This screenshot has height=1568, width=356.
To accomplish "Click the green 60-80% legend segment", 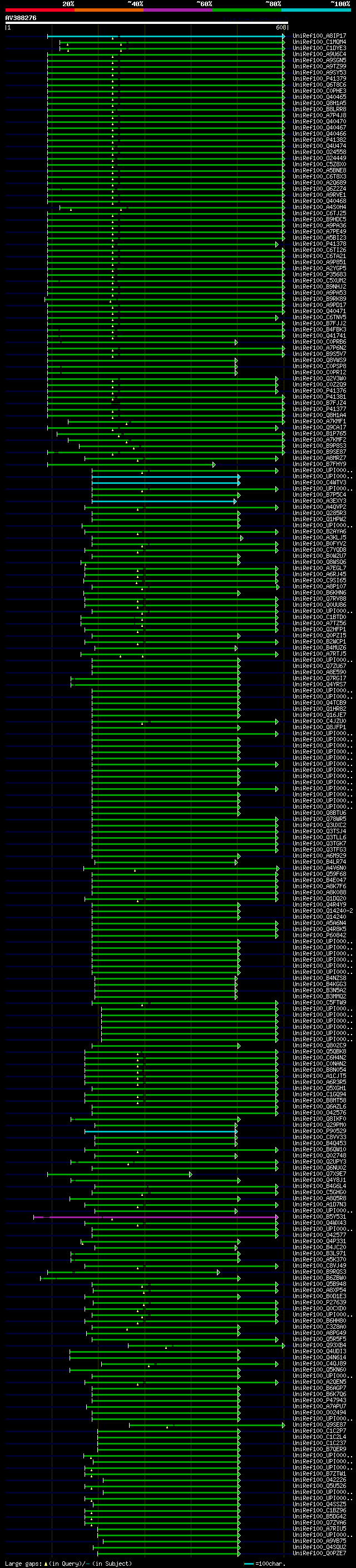I will [247, 10].
